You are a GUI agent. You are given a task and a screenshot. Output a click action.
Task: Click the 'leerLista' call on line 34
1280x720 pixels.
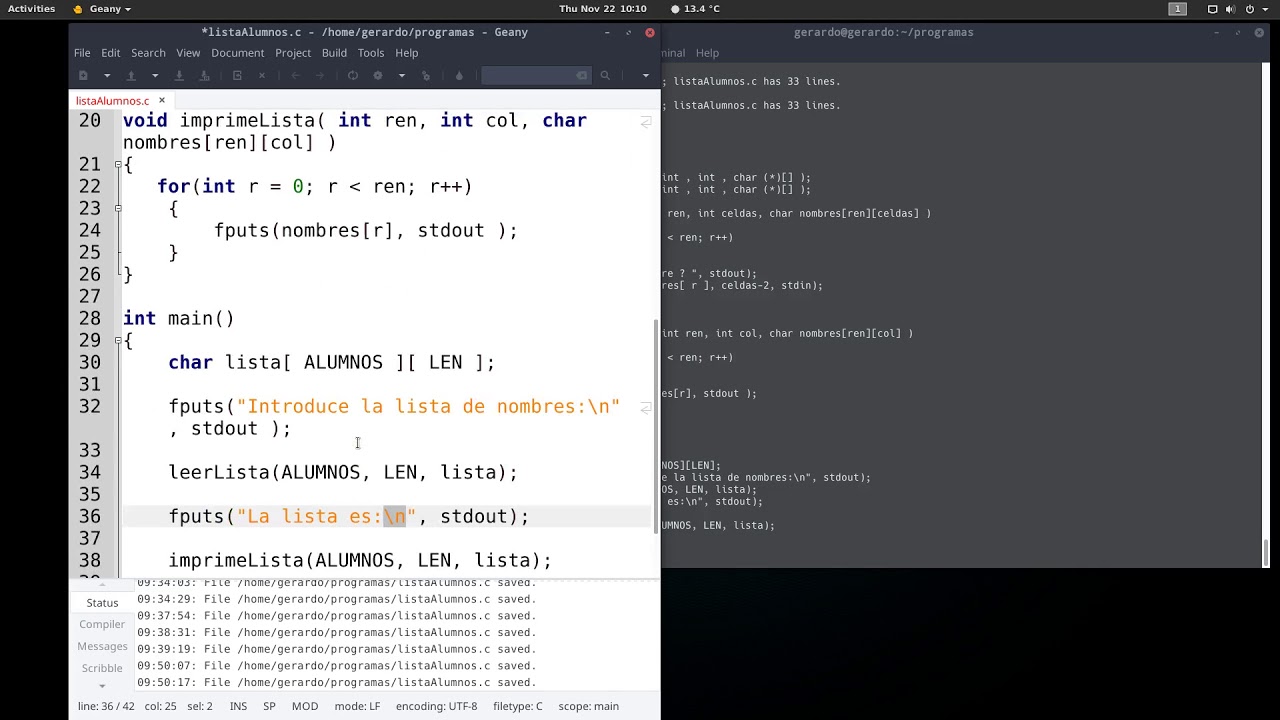click(219, 472)
